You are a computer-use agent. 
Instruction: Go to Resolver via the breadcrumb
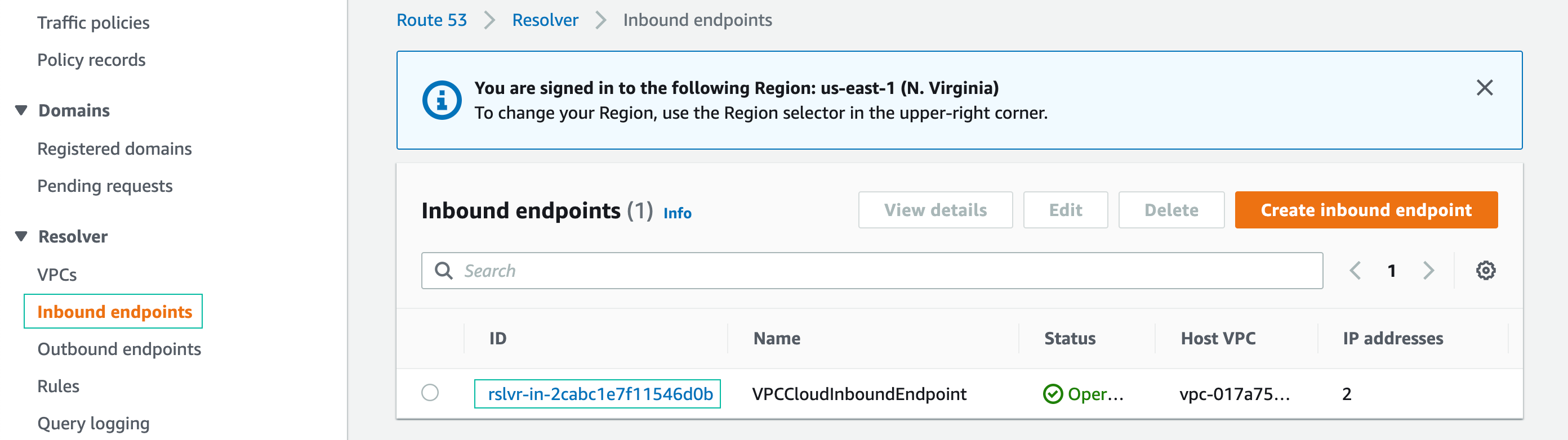[x=545, y=20]
